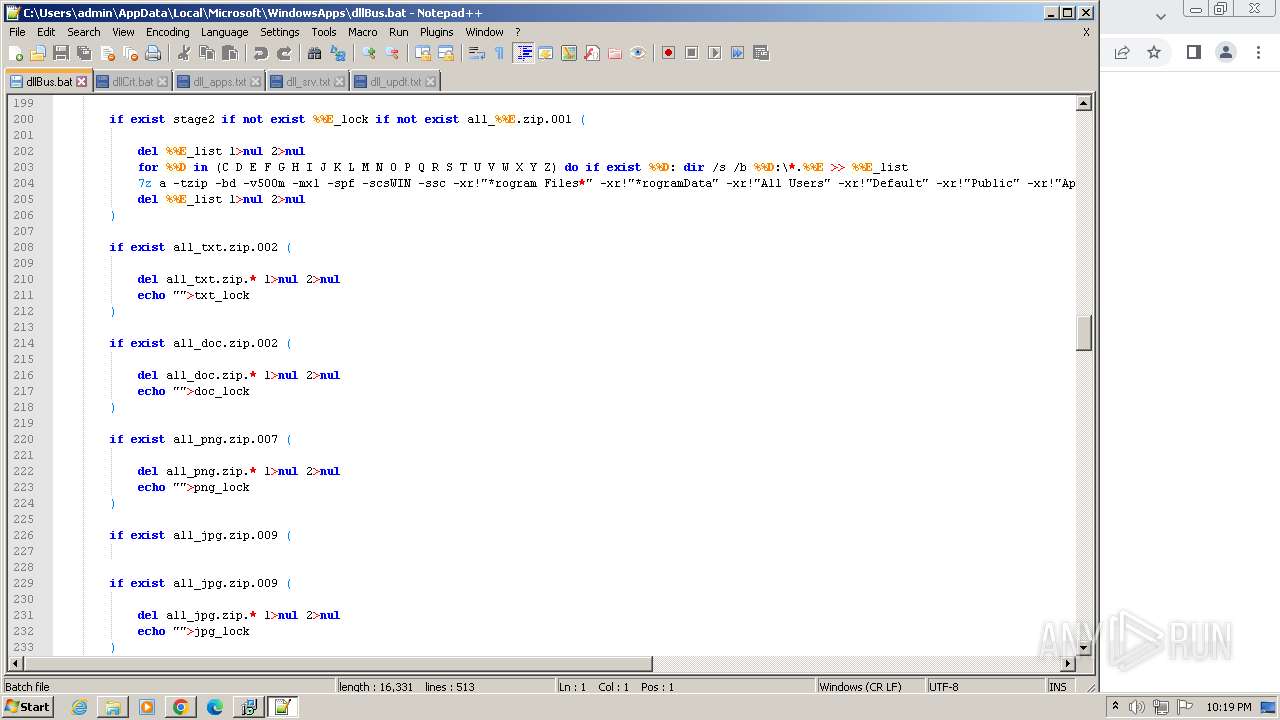Start macro recording
Image resolution: width=1280 pixels, height=720 pixels.
(x=668, y=53)
